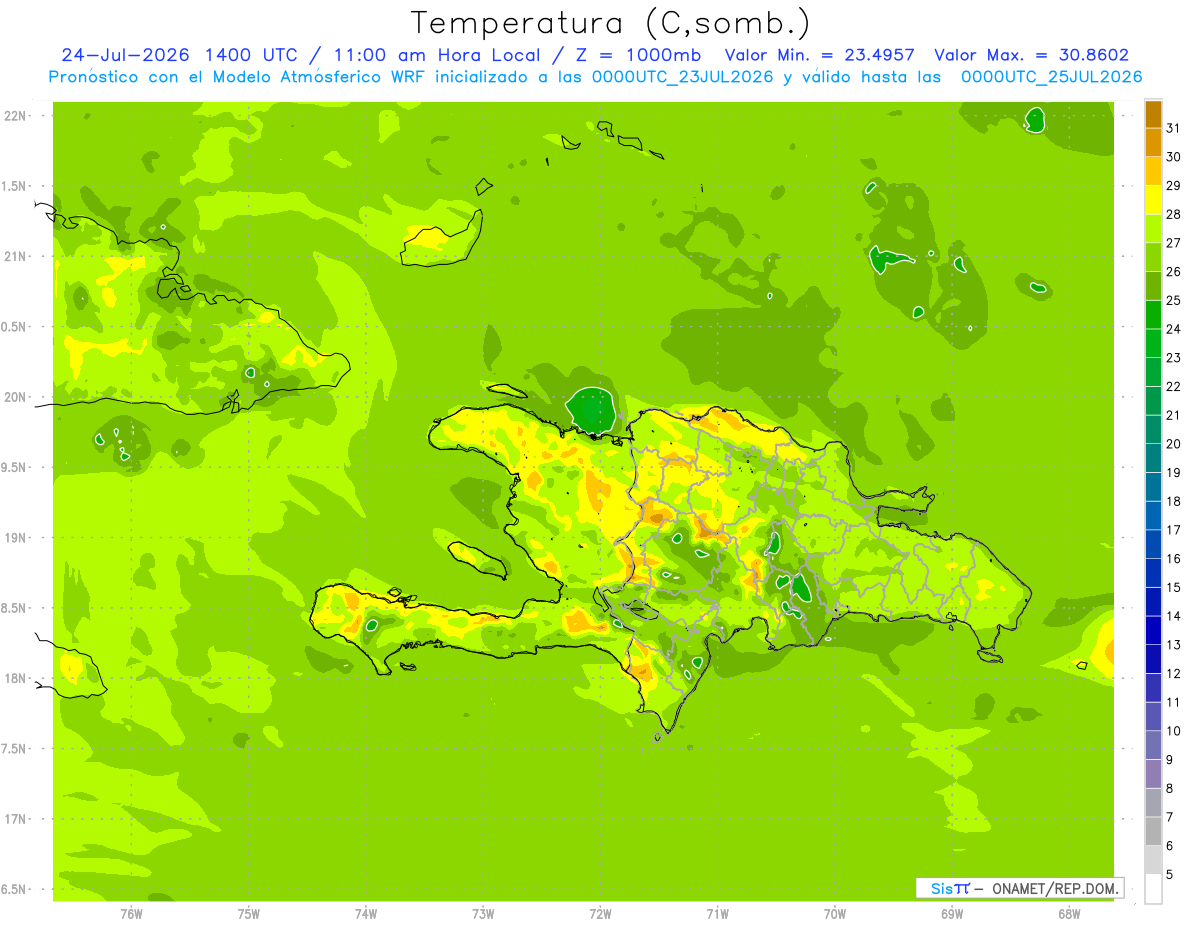Click the "28" value on the color scale

(x=1173, y=213)
